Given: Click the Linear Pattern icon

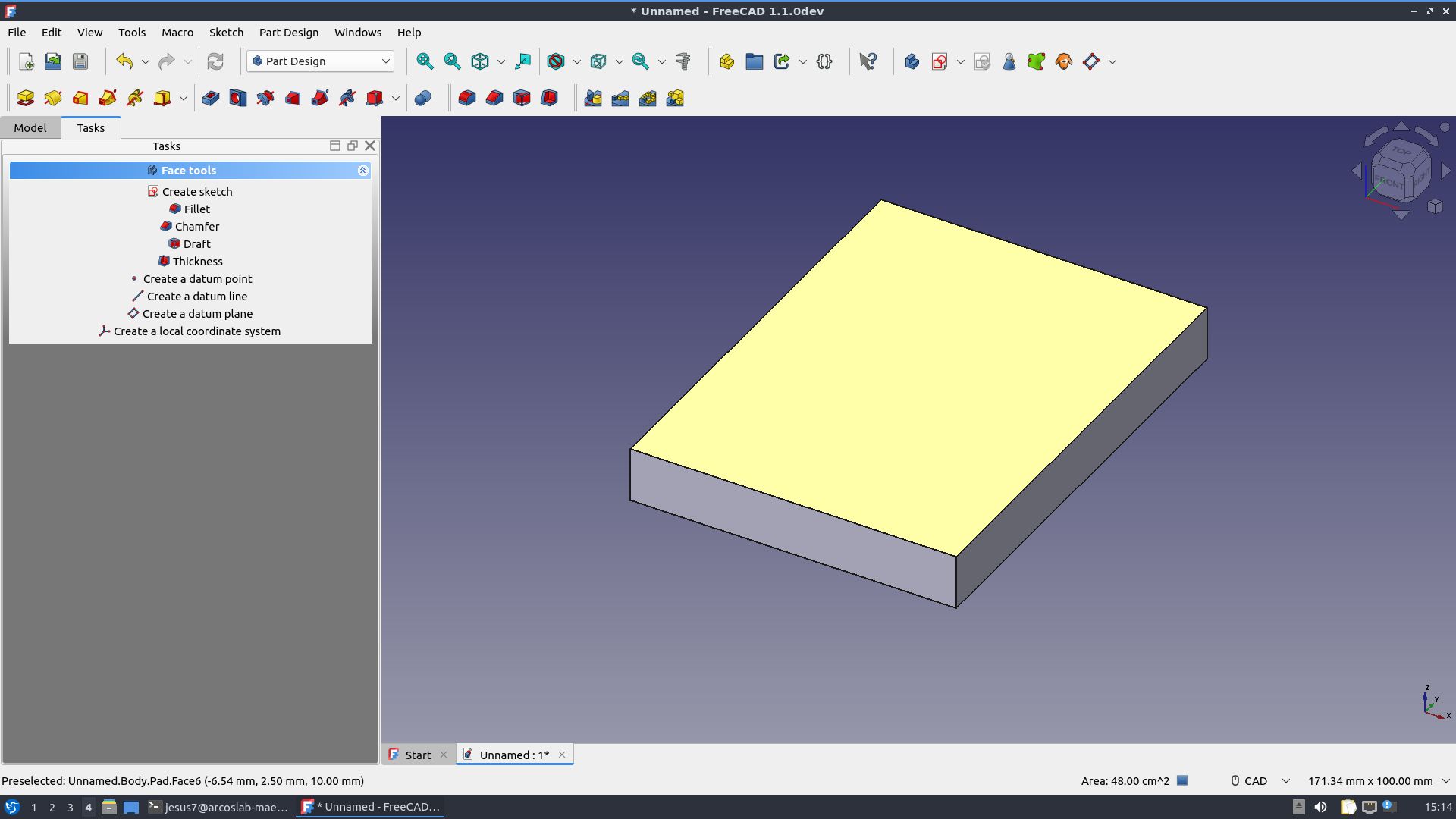Looking at the screenshot, I should [x=620, y=98].
